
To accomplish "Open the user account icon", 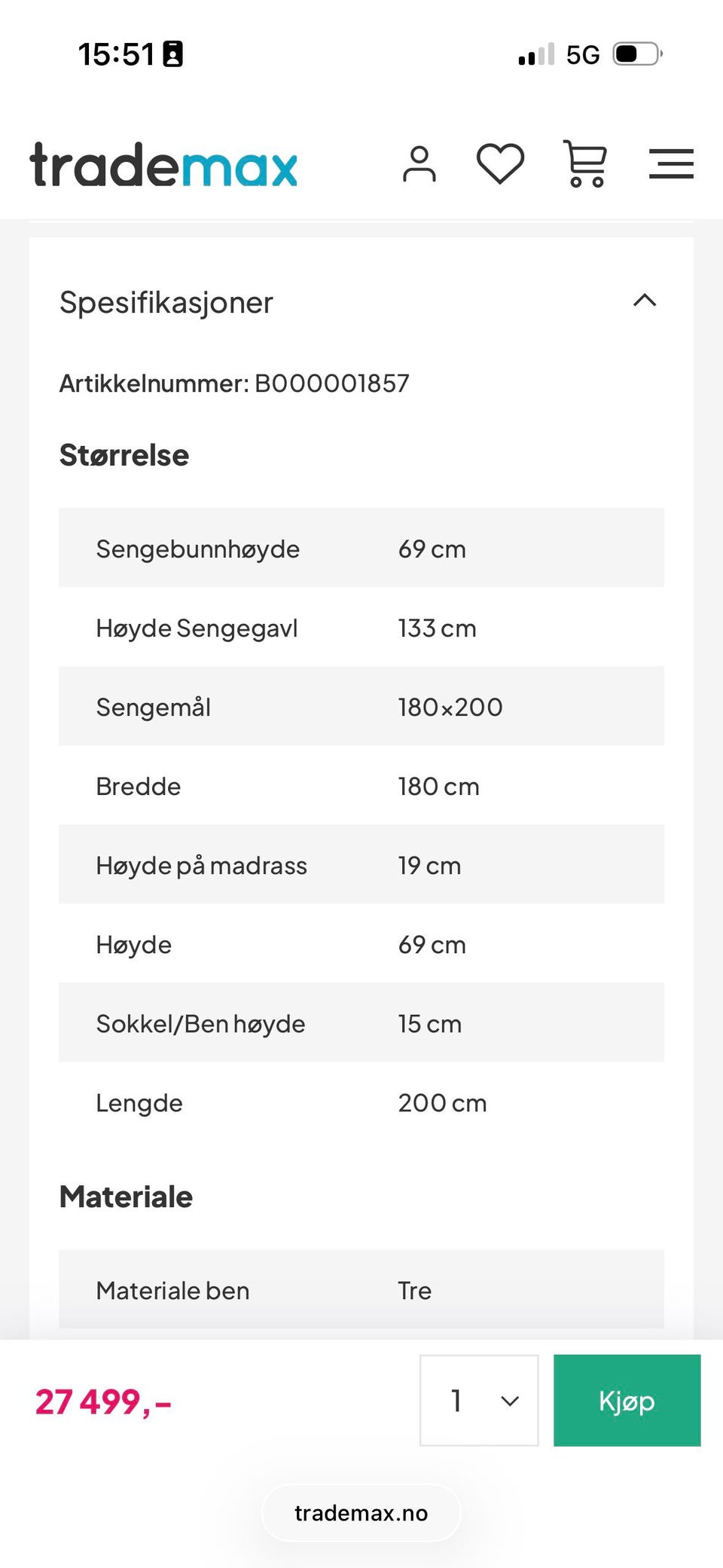I will [419, 164].
